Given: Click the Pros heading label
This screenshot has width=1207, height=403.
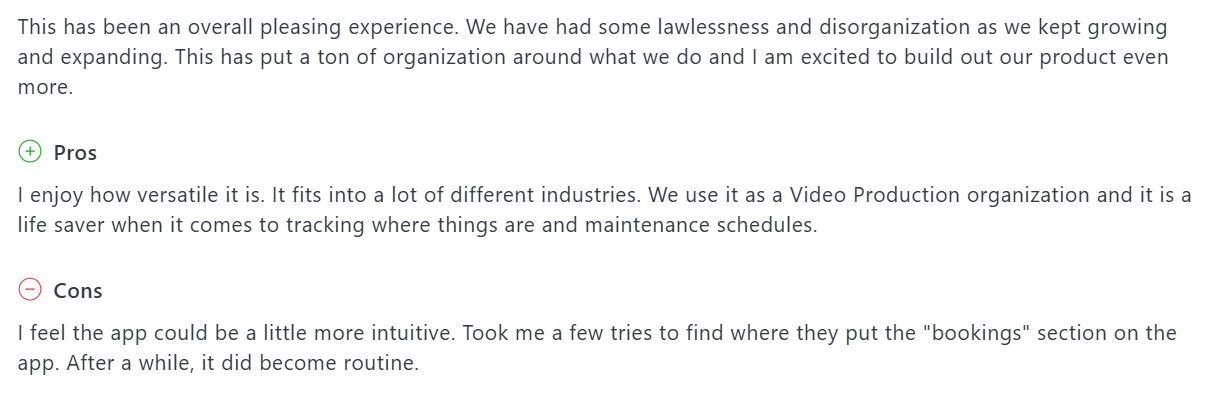Looking at the screenshot, I should tap(75, 153).
